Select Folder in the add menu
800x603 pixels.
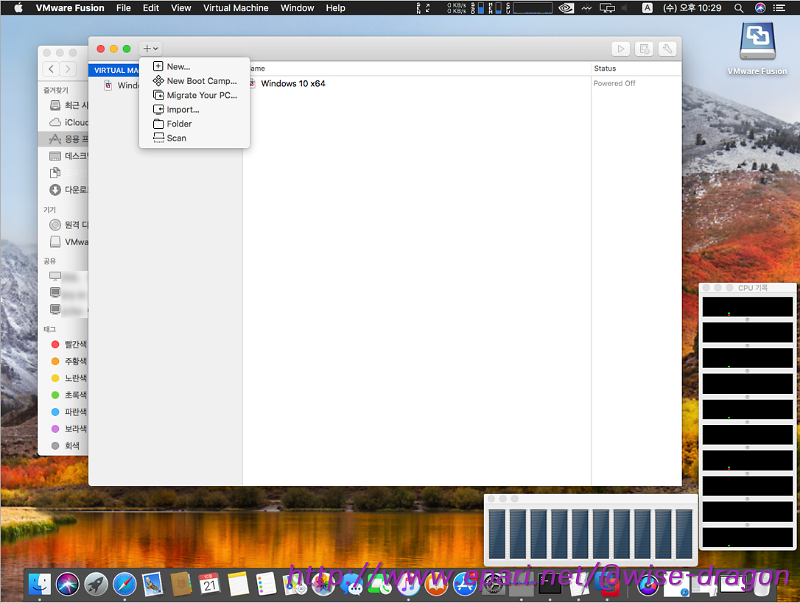[194, 123]
